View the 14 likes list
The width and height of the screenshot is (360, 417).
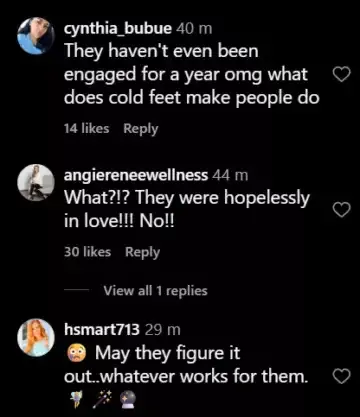coord(87,129)
